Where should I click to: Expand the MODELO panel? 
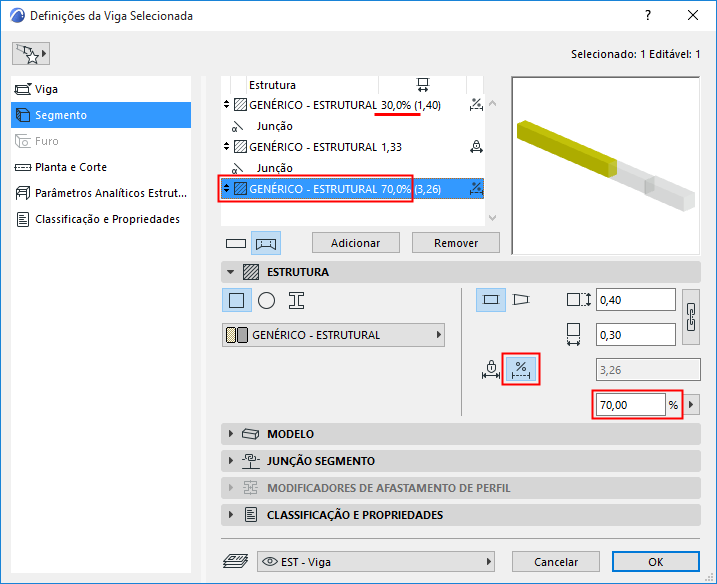coord(230,434)
